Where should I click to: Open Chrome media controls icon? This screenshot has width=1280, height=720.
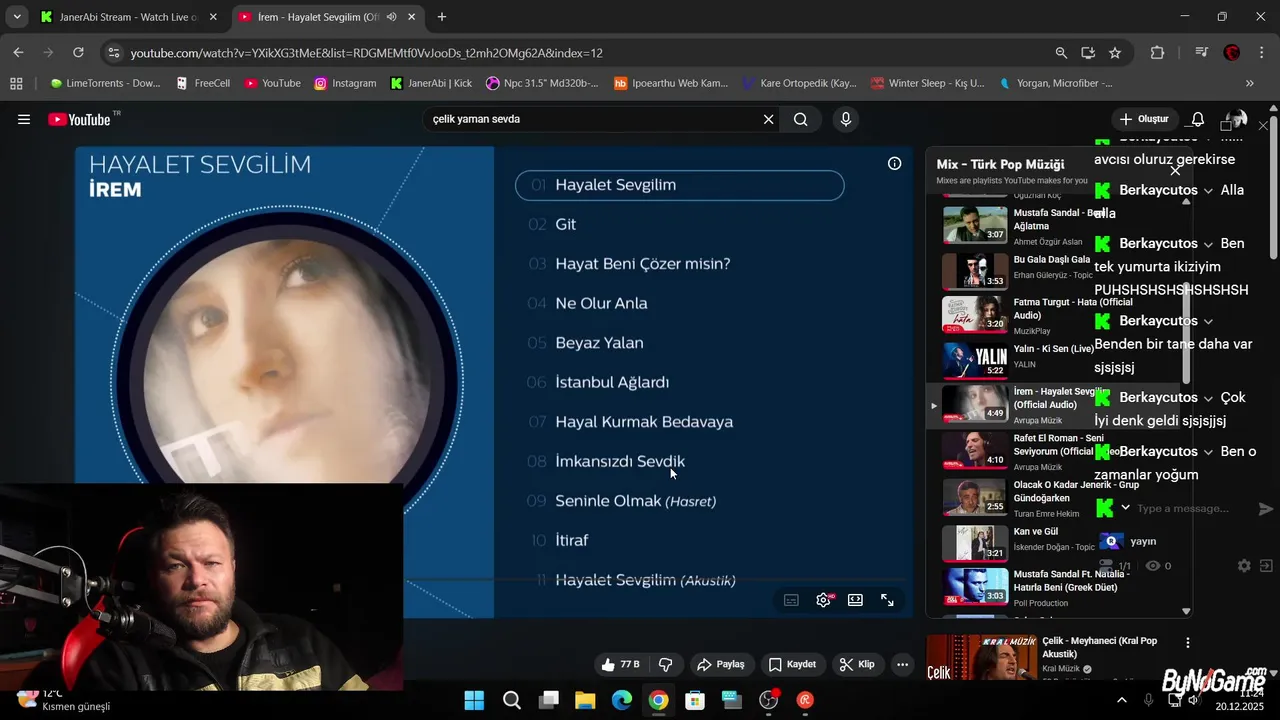point(1202,53)
